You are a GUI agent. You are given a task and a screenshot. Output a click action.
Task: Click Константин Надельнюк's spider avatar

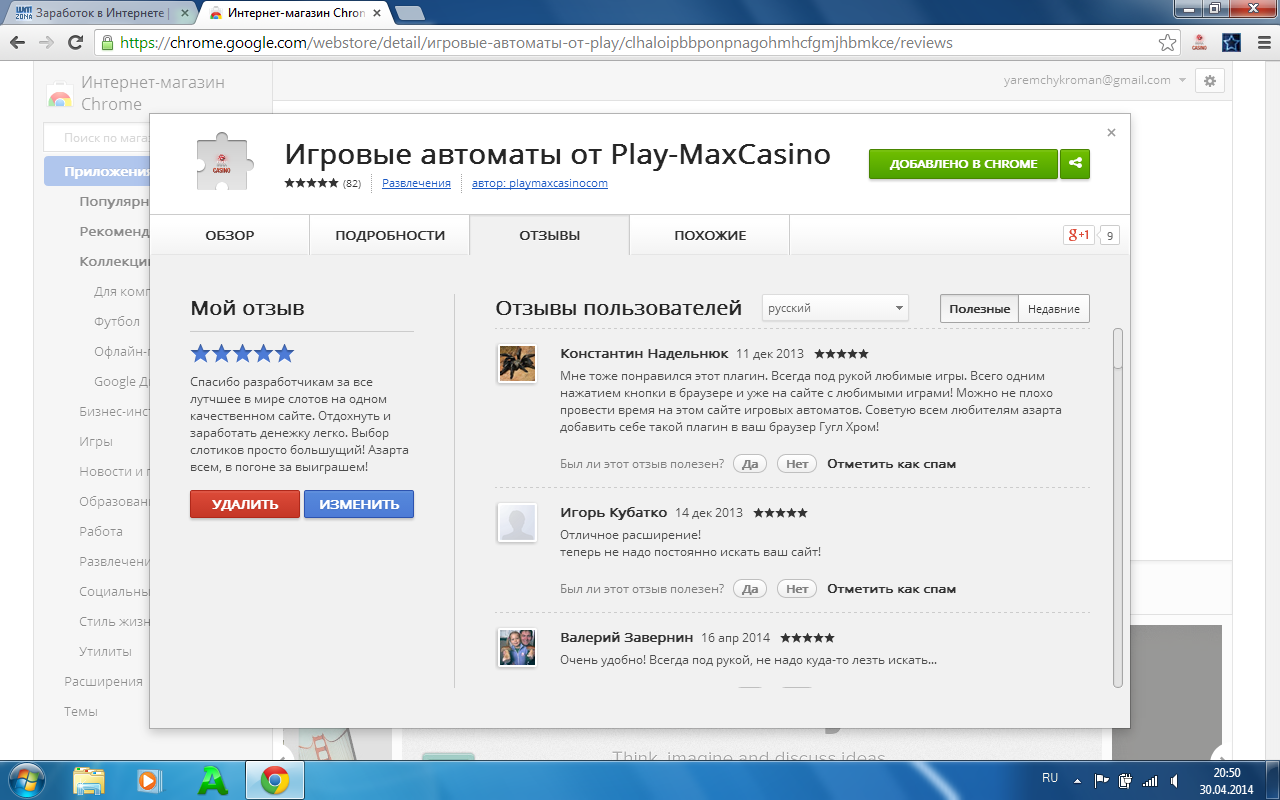517,363
